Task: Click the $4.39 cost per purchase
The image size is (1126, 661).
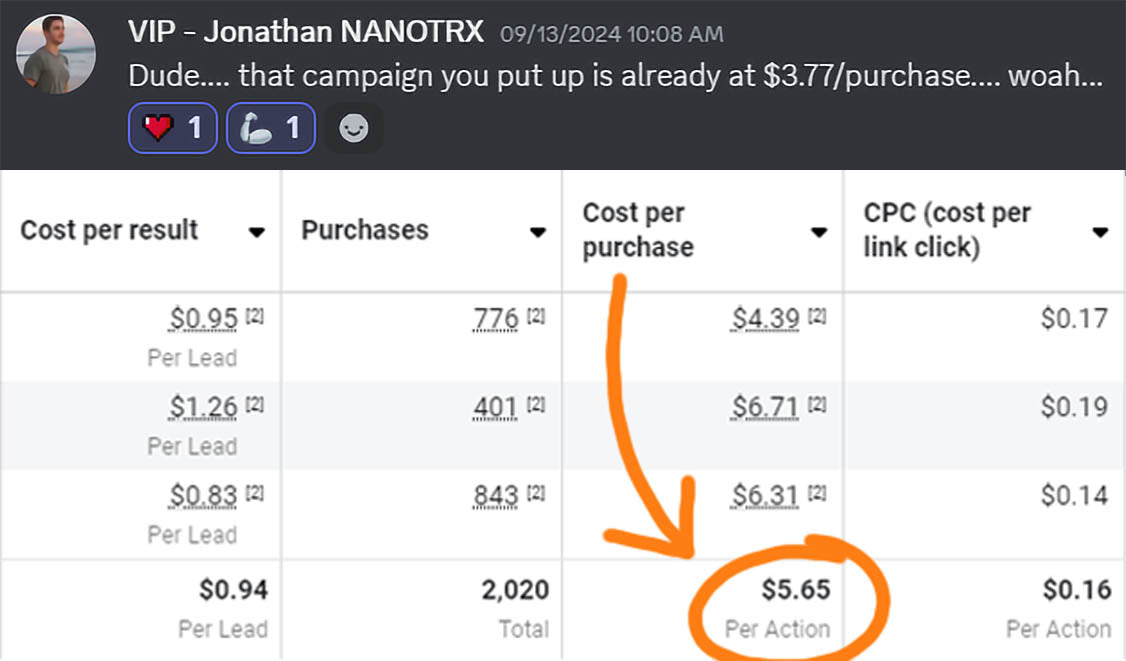Action: [765, 319]
